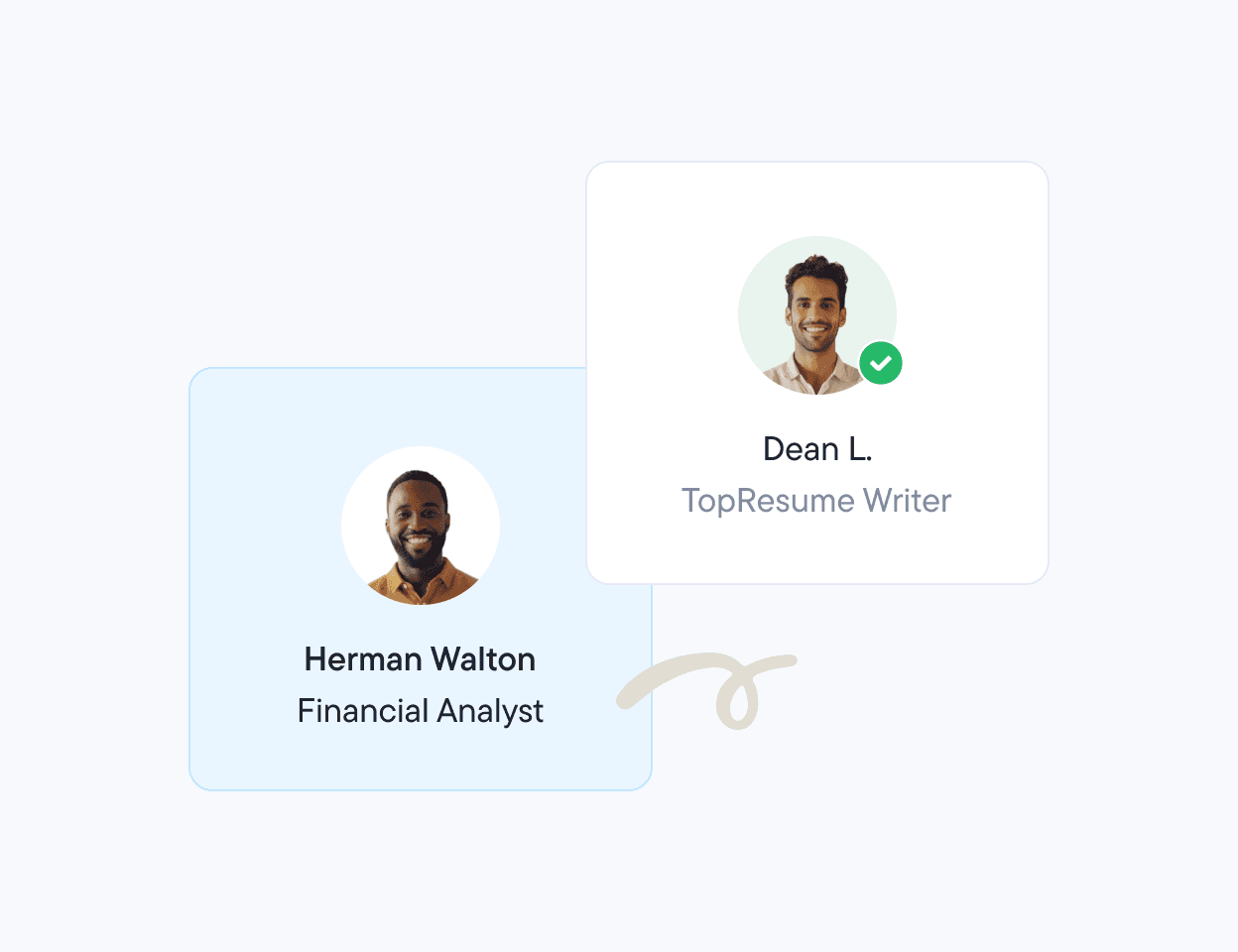1238x952 pixels.
Task: Click the "L." initial after Dean
Action: tap(859, 449)
